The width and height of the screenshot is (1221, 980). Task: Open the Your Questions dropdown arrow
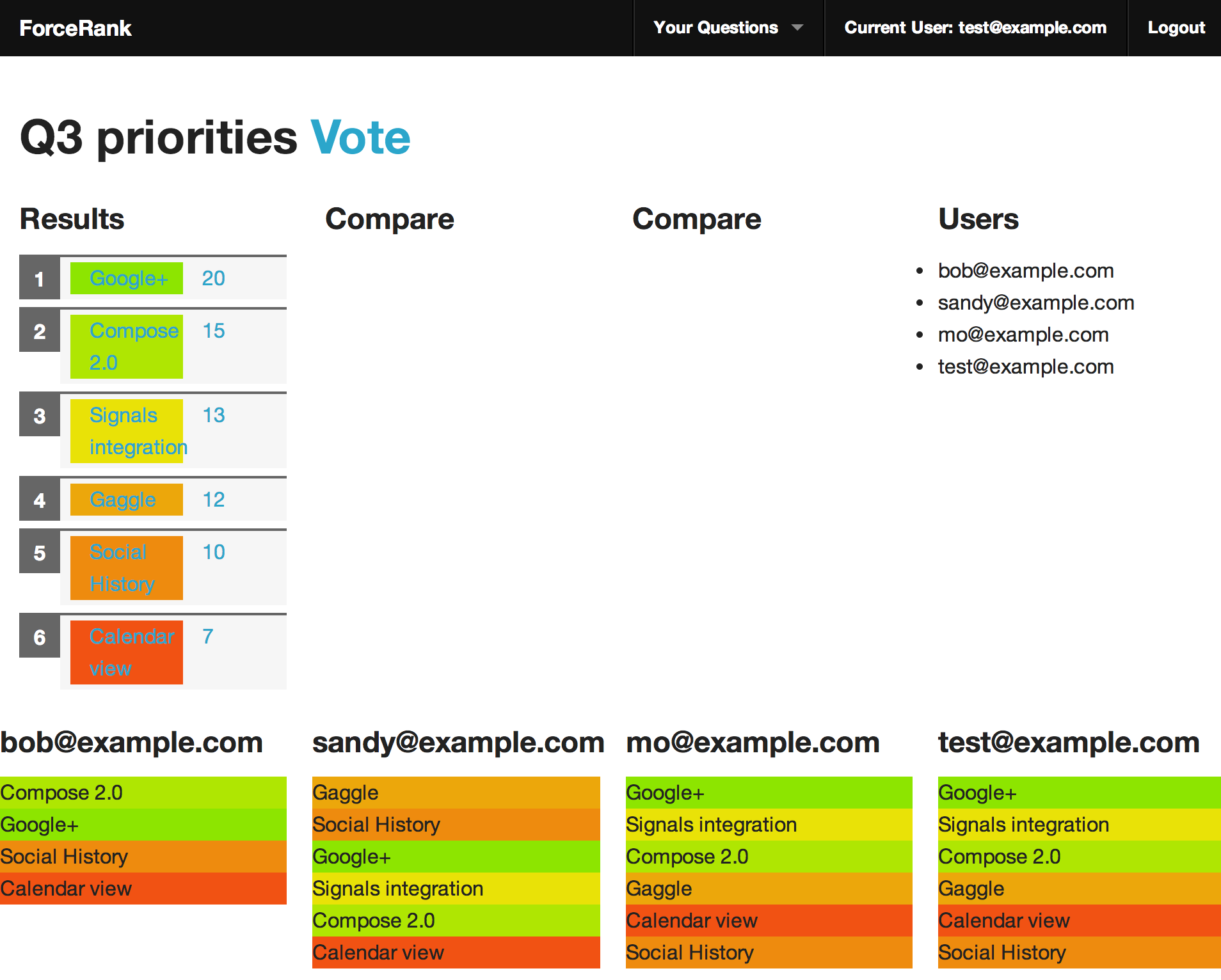(x=797, y=28)
